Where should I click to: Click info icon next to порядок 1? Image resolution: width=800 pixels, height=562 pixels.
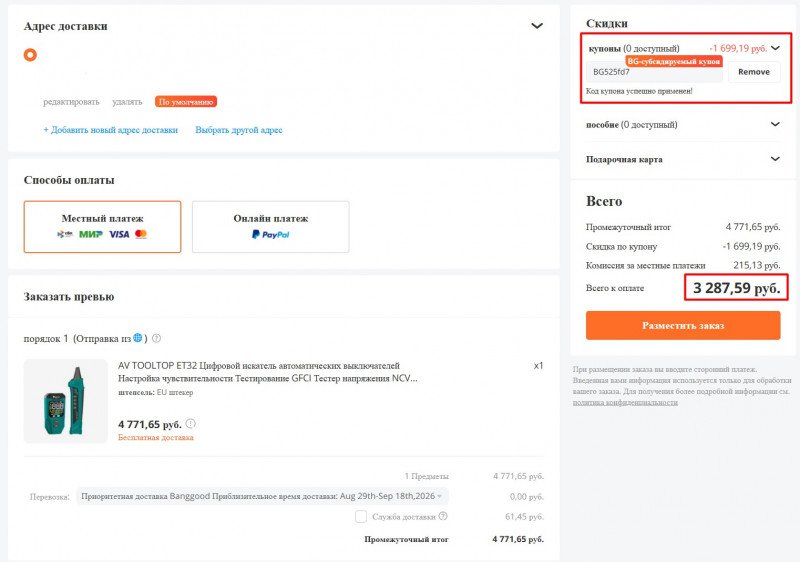157,338
